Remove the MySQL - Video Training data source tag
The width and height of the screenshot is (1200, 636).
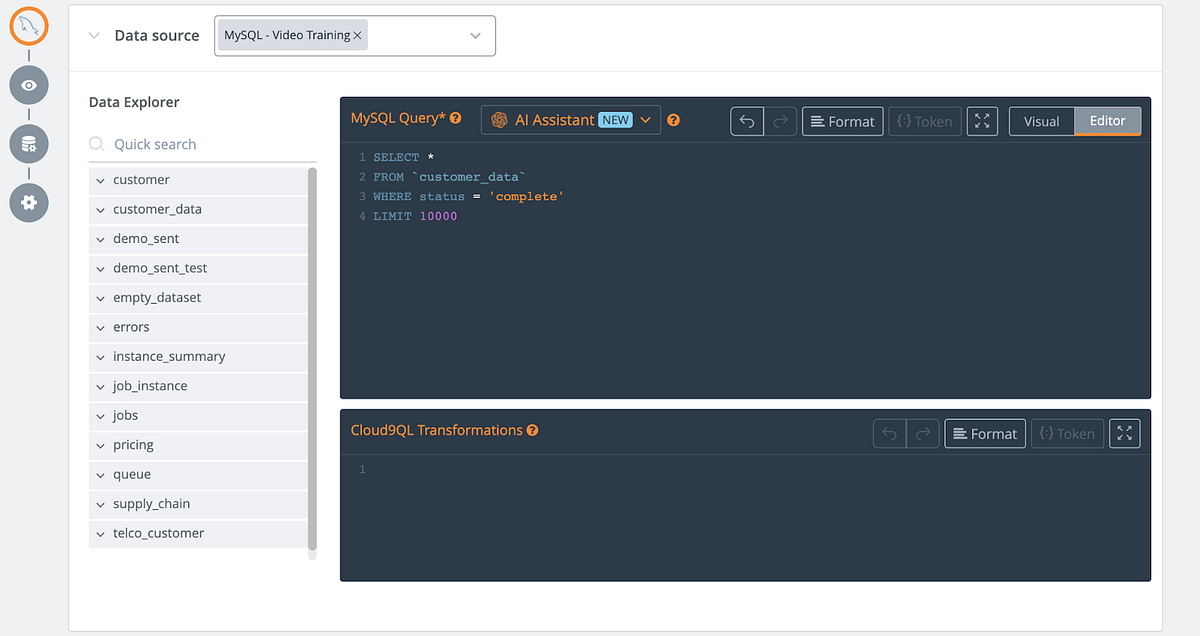coord(357,33)
